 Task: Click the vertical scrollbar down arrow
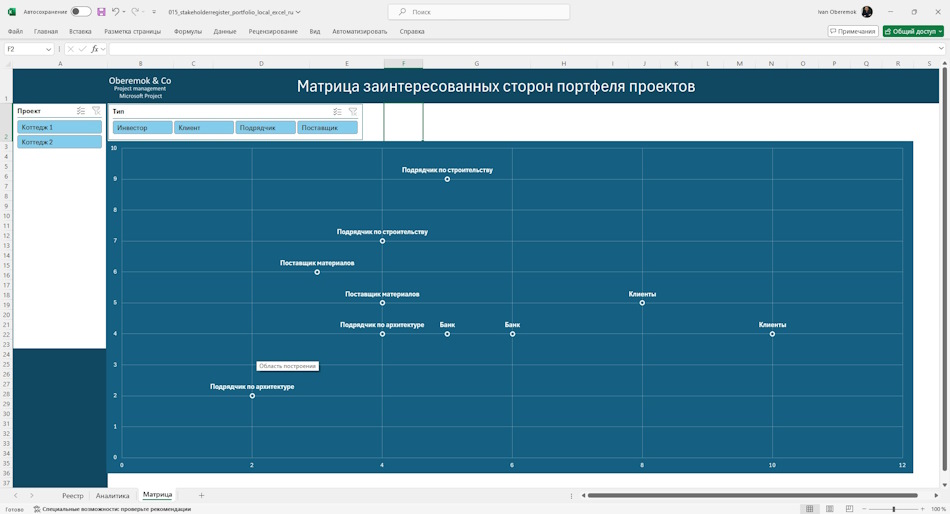[x=944, y=485]
